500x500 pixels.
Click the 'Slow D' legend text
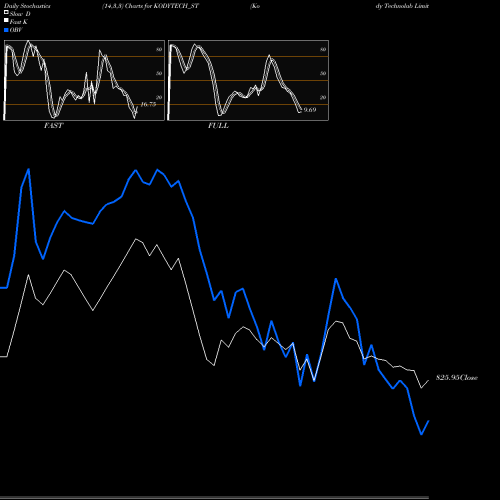click(x=20, y=14)
